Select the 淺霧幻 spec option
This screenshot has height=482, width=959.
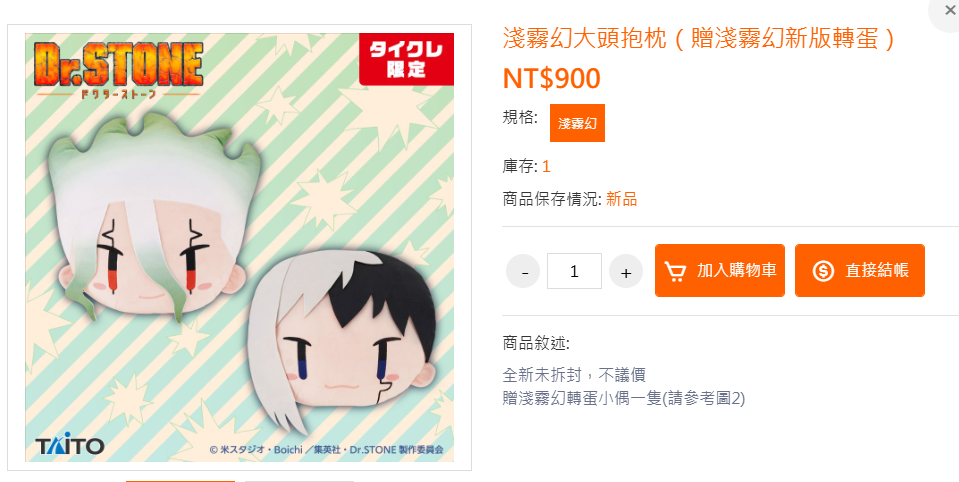pos(577,123)
